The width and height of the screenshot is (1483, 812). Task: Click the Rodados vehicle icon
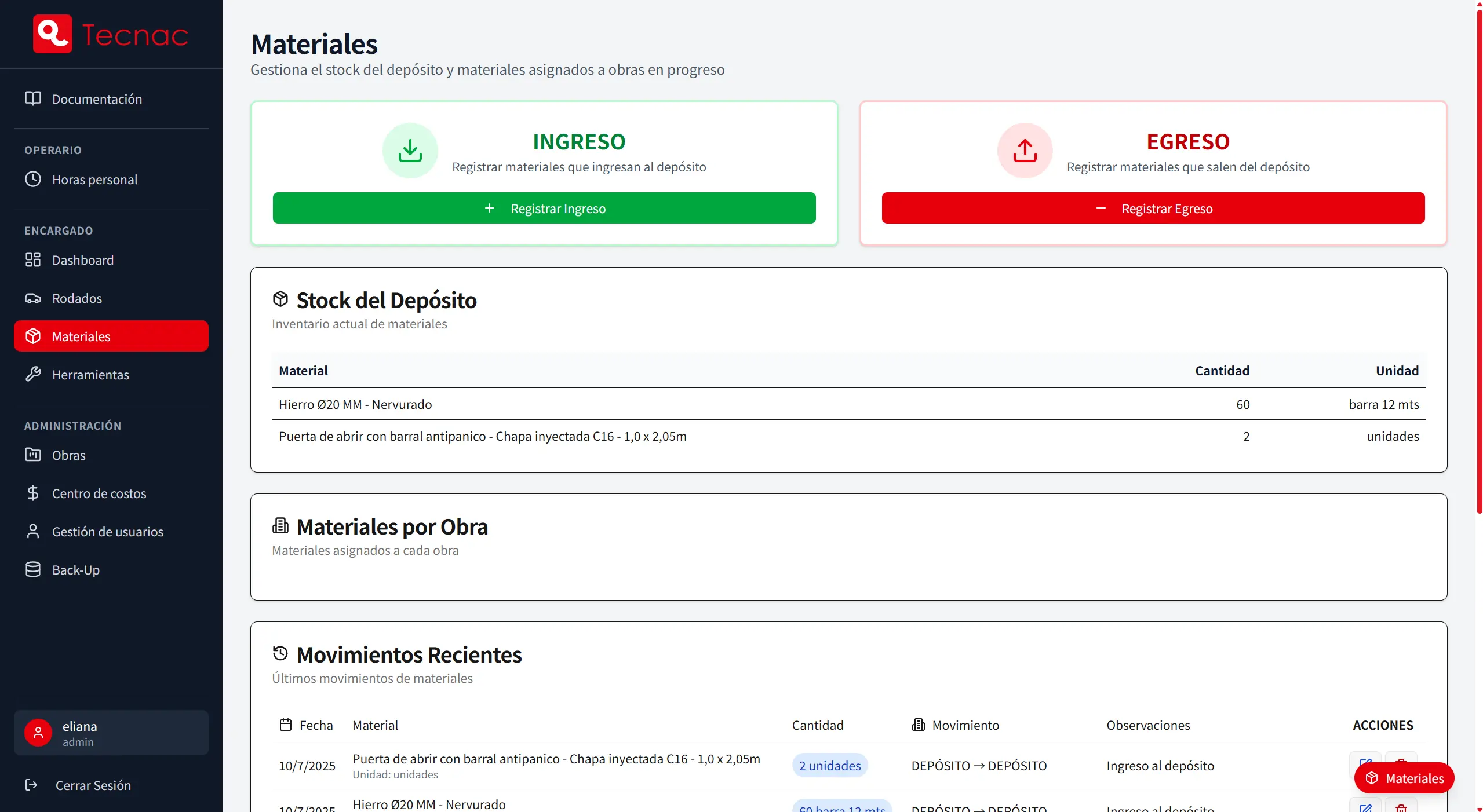tap(32, 298)
